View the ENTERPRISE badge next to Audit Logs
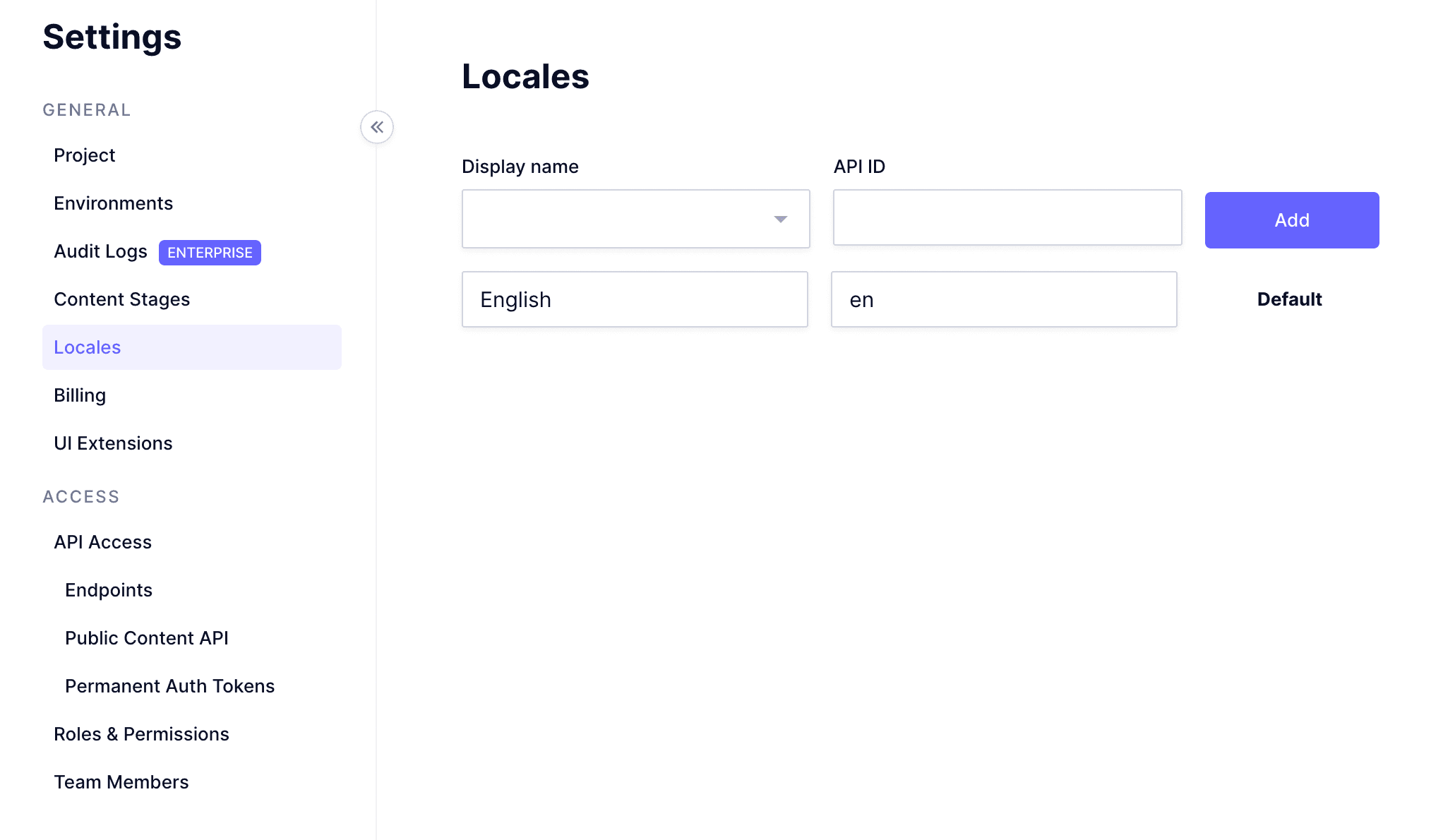The image size is (1431, 840). click(x=210, y=253)
